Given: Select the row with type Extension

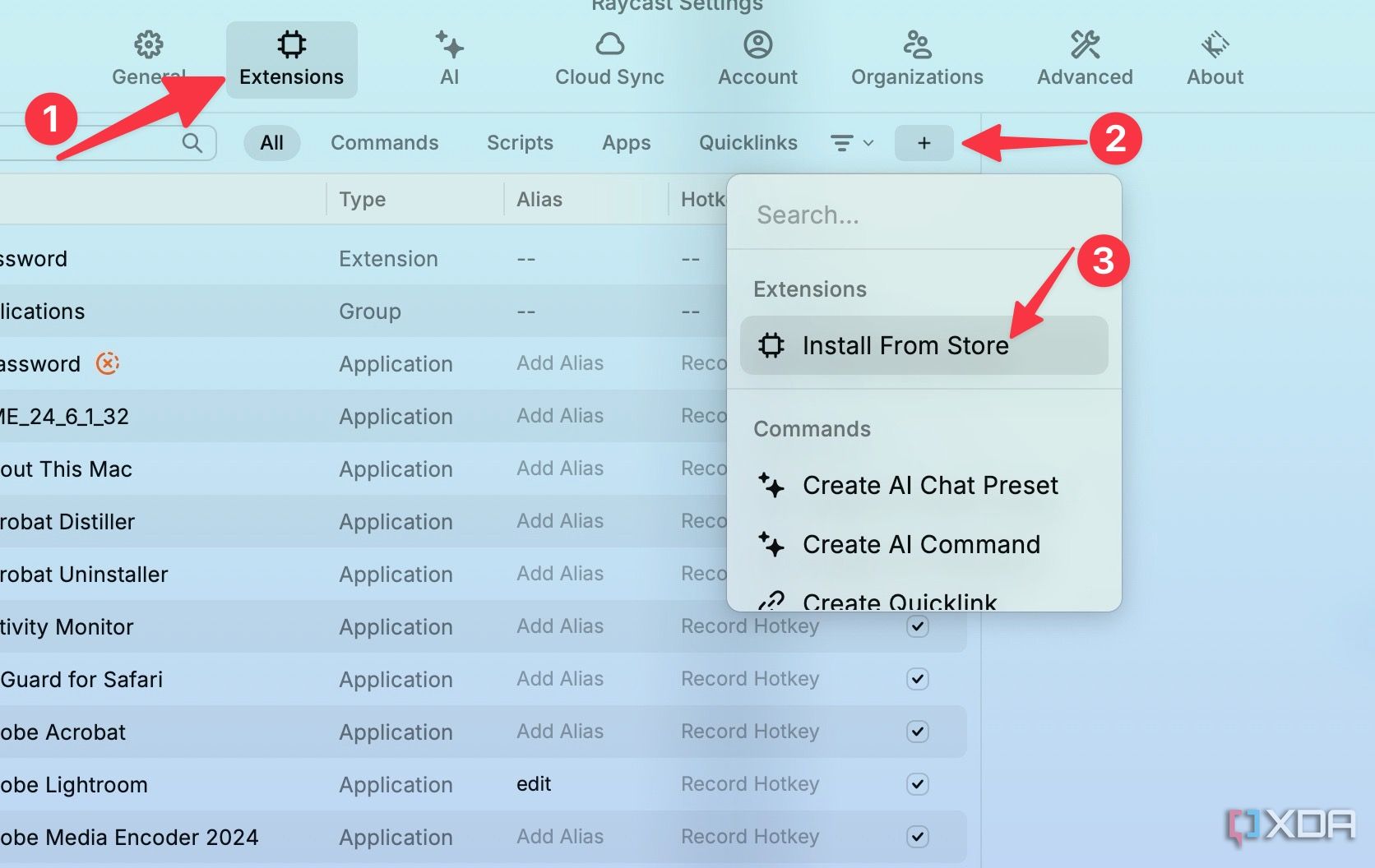Looking at the screenshot, I should 362,259.
